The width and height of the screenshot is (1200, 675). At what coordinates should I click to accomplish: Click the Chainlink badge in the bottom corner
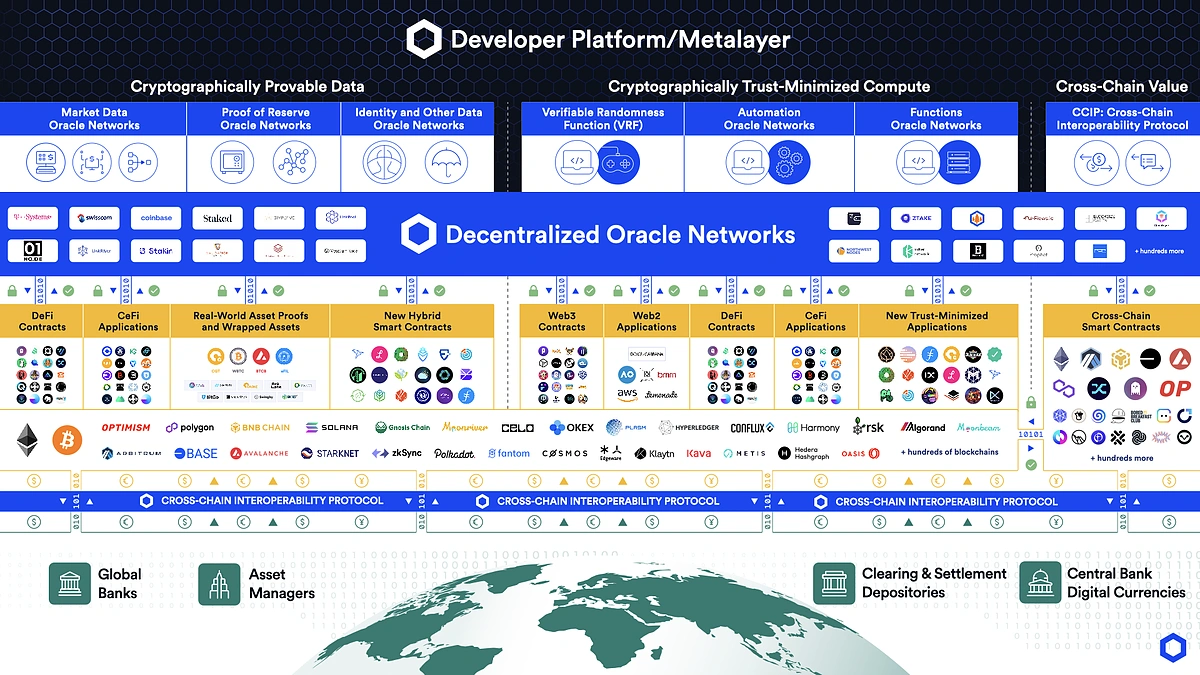pos(1173,649)
